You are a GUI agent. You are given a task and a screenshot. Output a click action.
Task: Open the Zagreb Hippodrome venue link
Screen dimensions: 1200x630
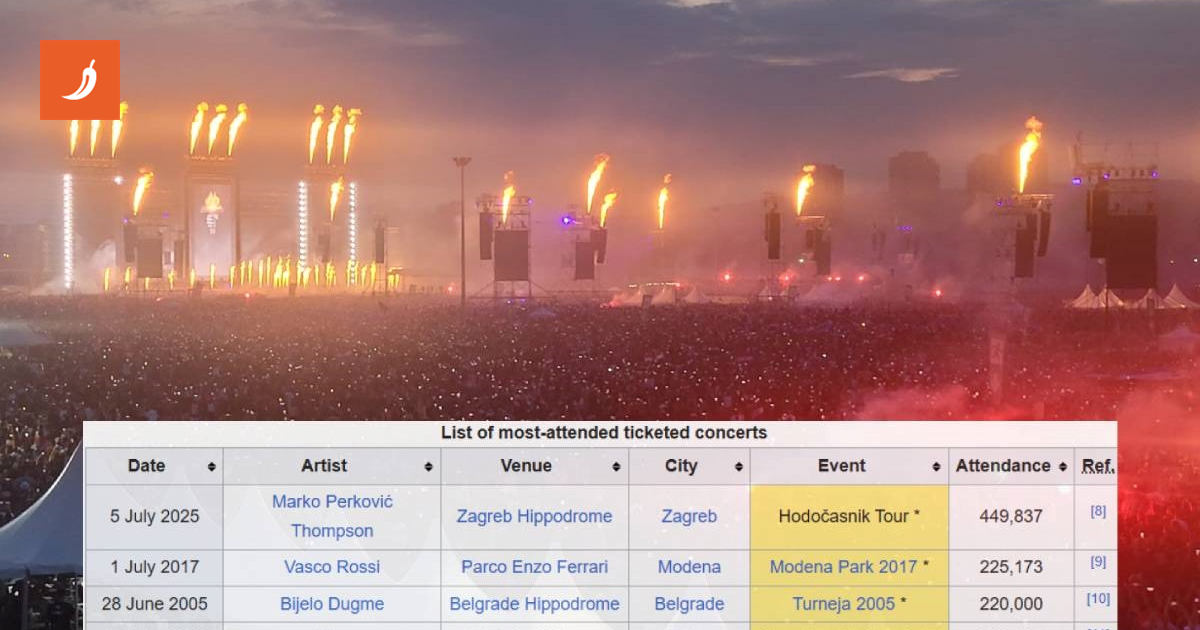click(534, 517)
